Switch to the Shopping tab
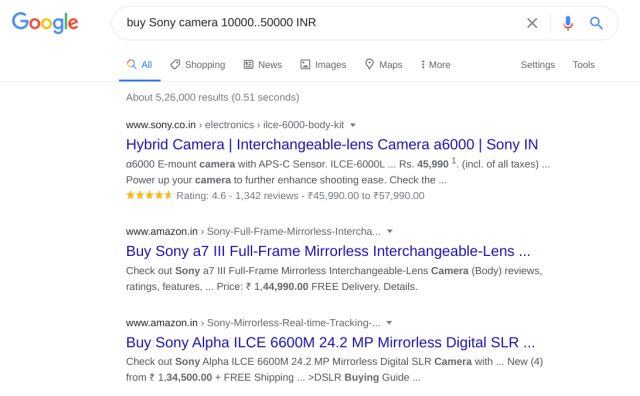640x396 pixels. 198,65
